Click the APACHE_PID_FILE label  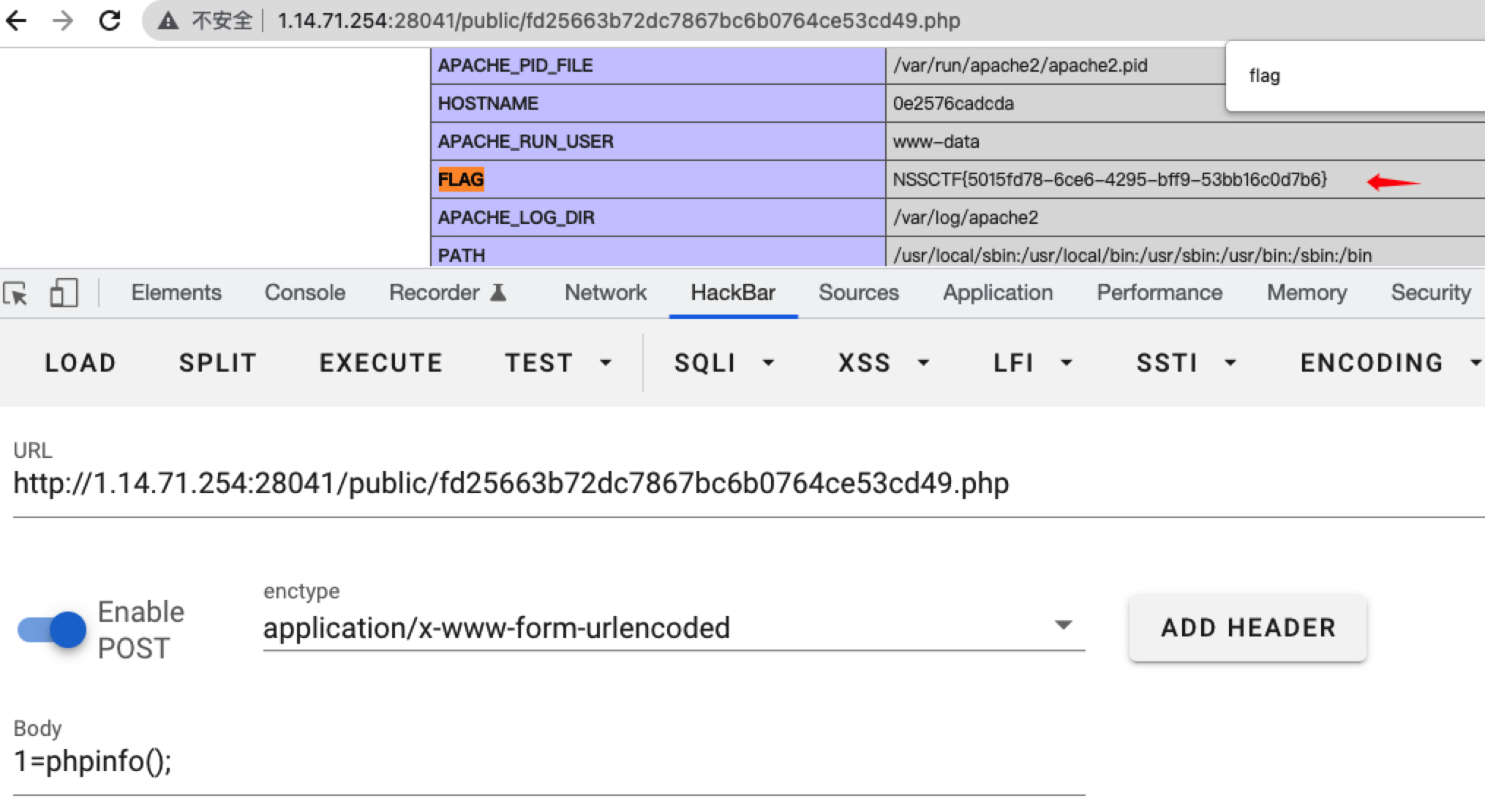tap(515, 66)
